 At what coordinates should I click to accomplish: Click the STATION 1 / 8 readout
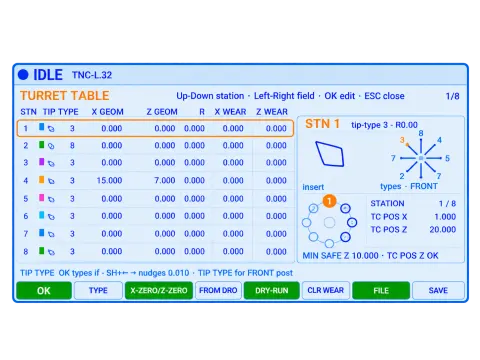coord(413,204)
